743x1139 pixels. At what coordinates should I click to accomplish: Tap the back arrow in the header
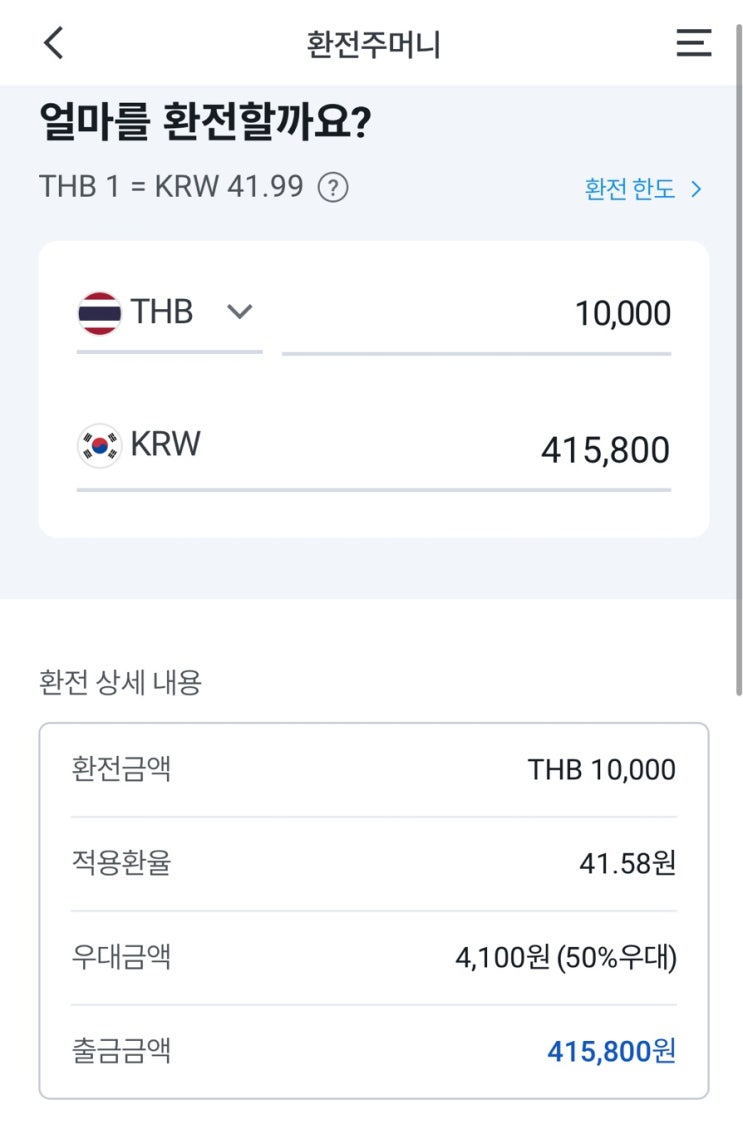click(x=54, y=43)
